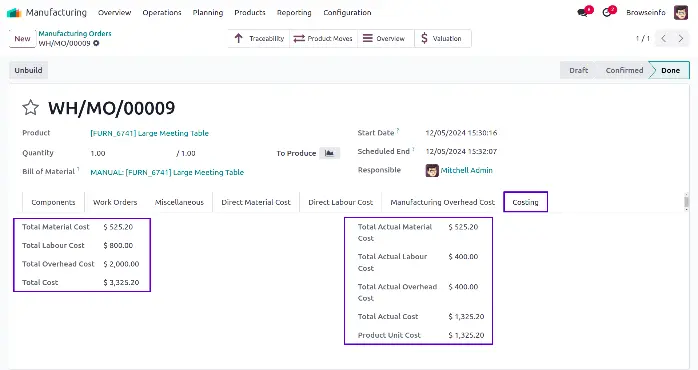The image size is (698, 370).
Task: Switch to the Work Orders tab
Action: [115, 202]
